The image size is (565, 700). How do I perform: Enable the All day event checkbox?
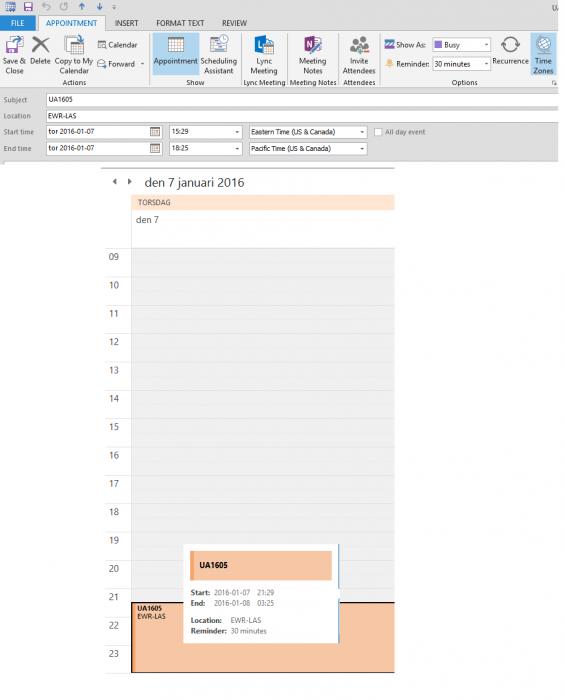[378, 132]
